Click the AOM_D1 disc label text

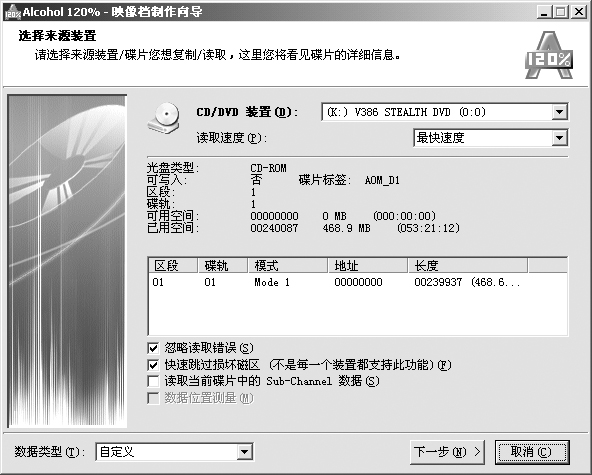382,180
